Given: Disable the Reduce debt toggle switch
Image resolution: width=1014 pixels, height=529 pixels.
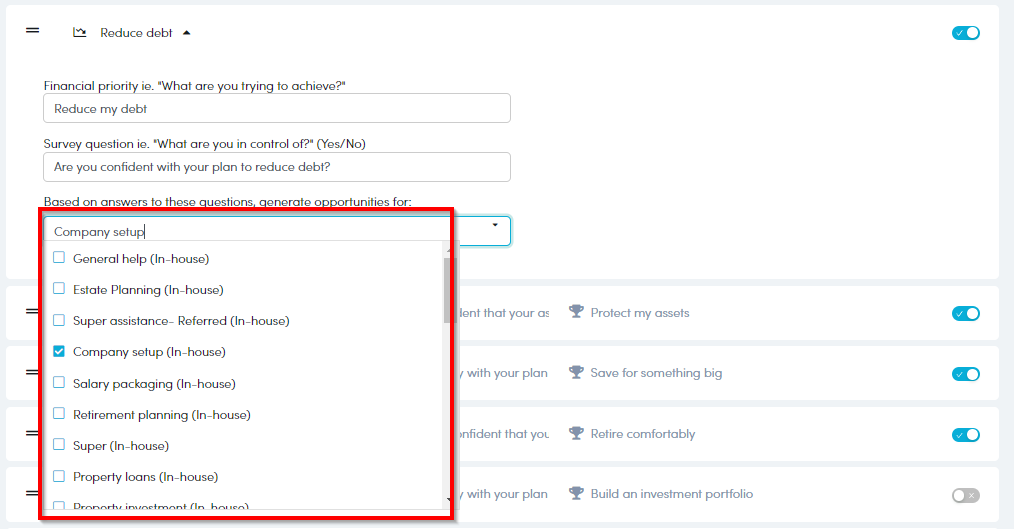Looking at the screenshot, I should click(965, 33).
